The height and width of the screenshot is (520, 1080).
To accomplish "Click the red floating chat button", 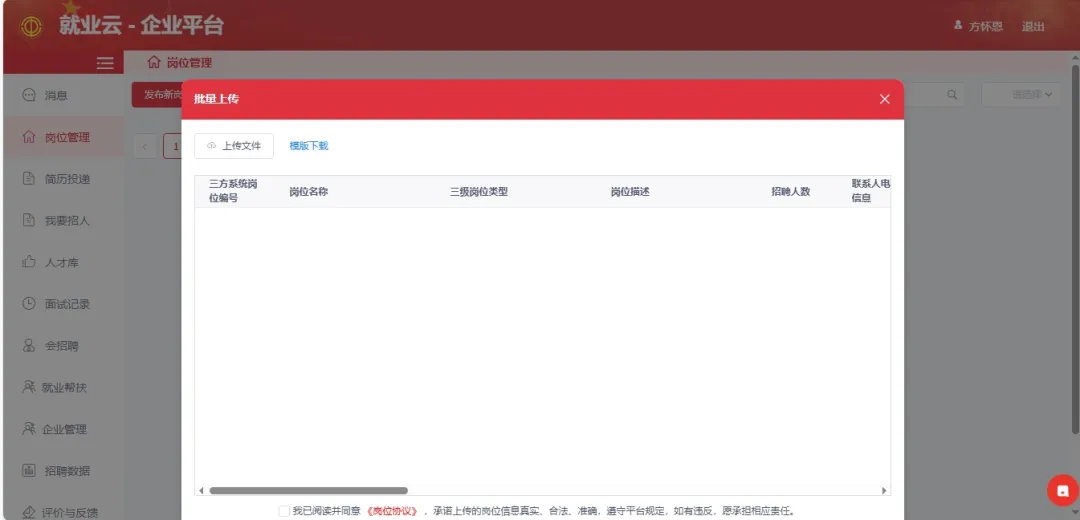I will coord(1063,490).
